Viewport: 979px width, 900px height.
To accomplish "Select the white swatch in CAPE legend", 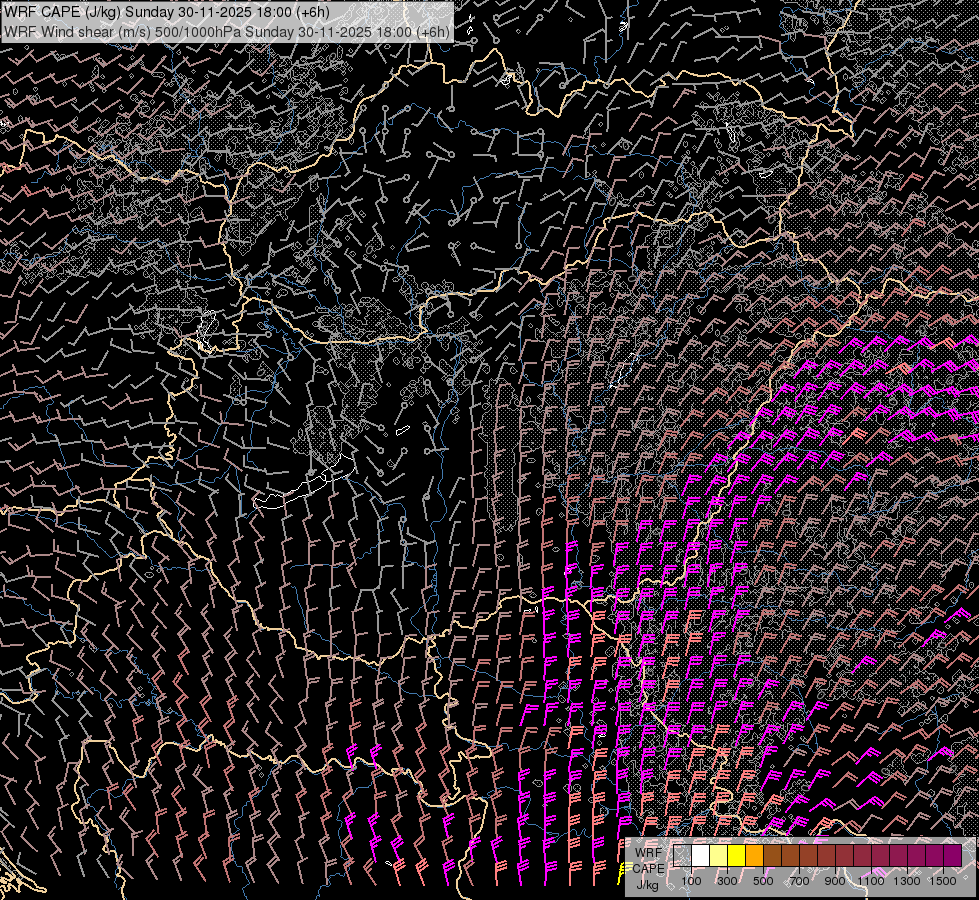I will [701, 855].
